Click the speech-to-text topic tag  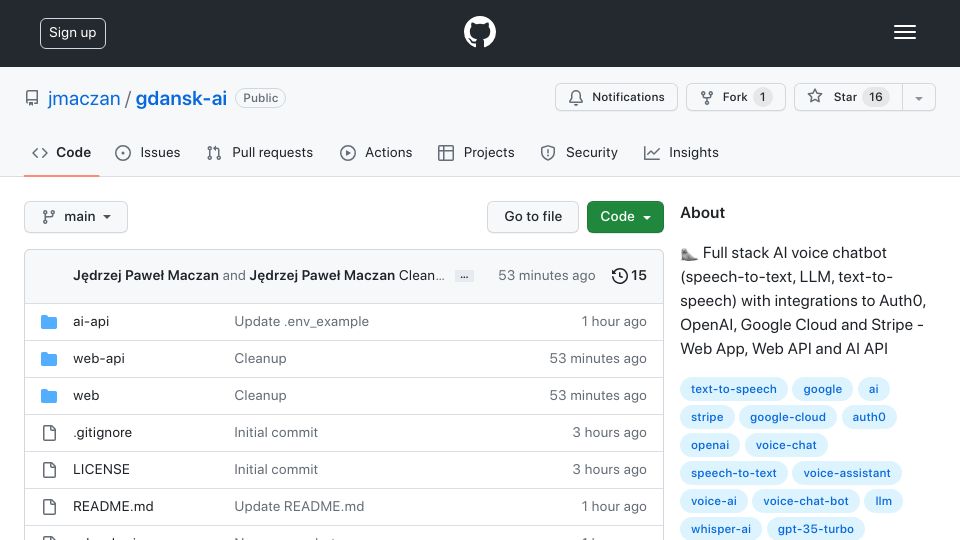[x=733, y=473]
